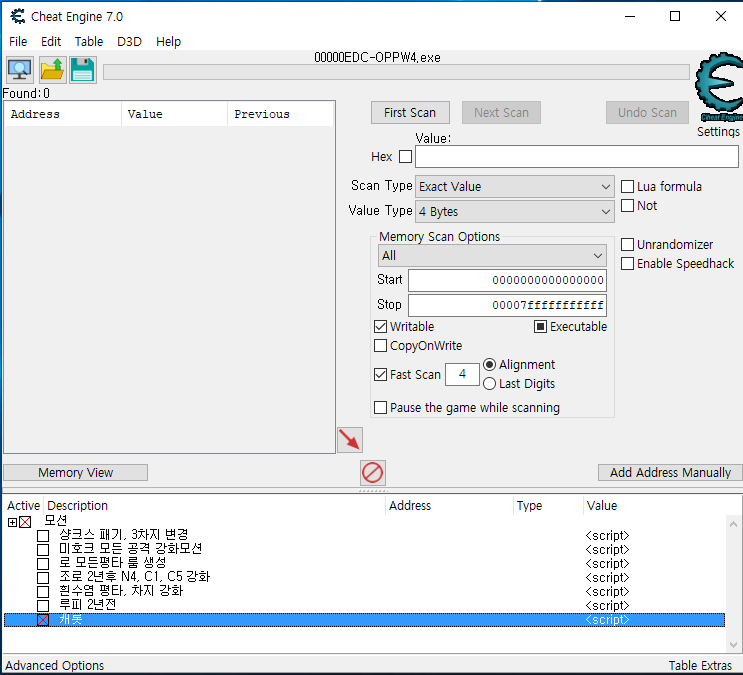Select the Last Digits radio button

pos(489,383)
